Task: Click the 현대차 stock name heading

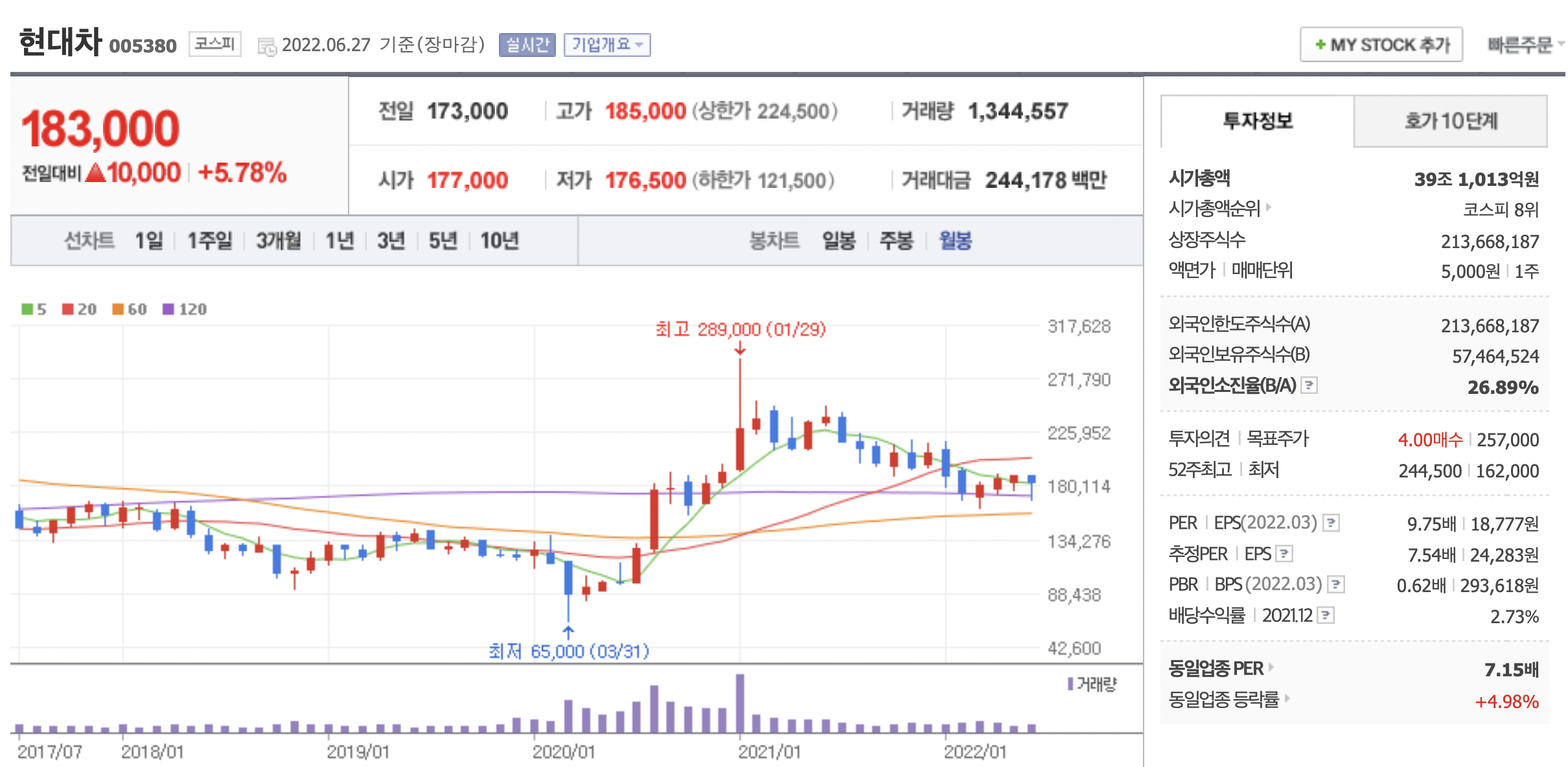Action: pyautogui.click(x=60, y=42)
